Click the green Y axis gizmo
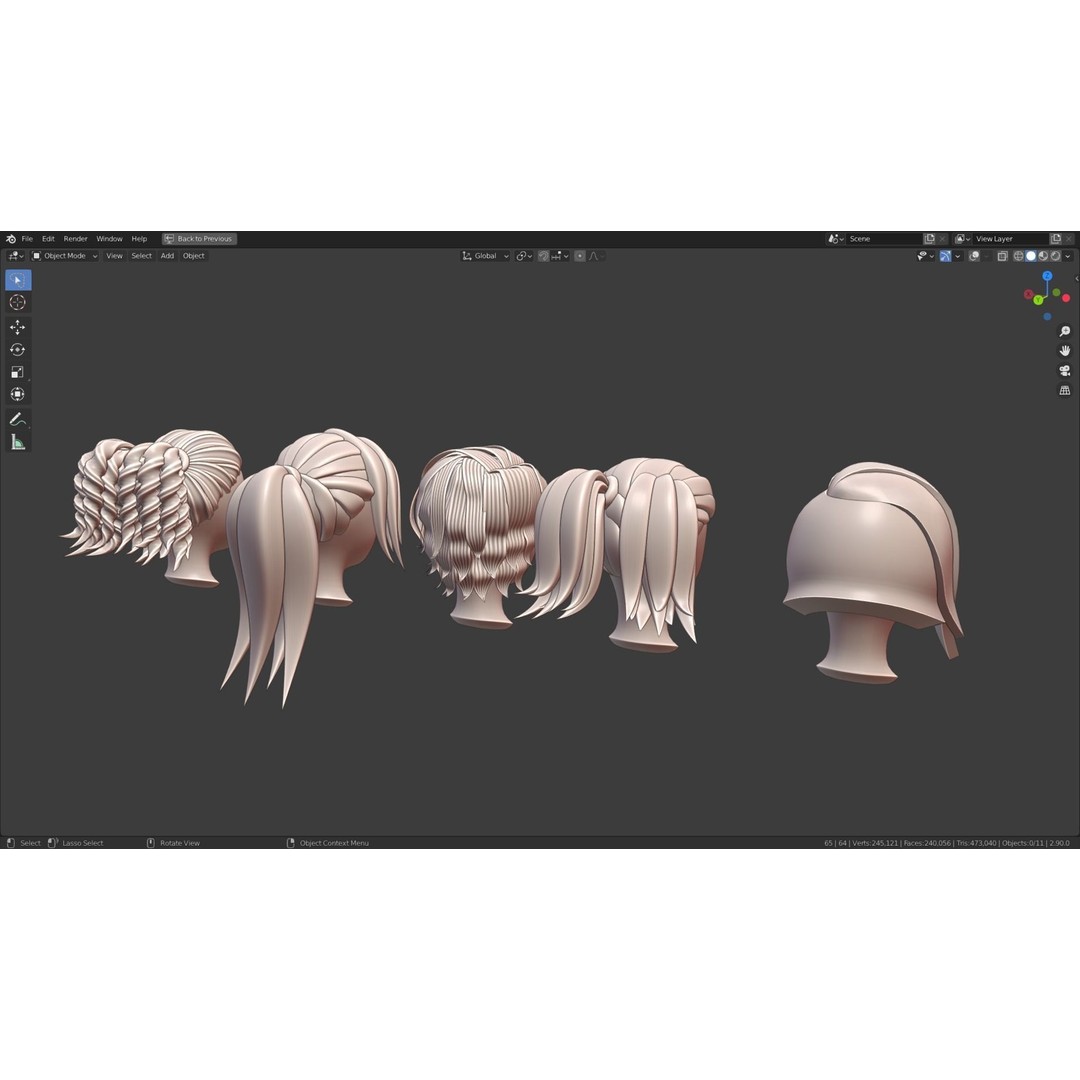This screenshot has width=1080, height=1080. click(1038, 300)
